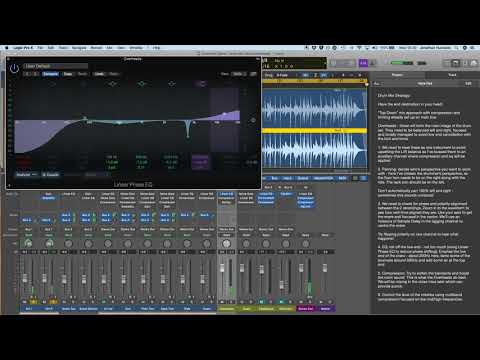
Task: Click the Copy button in EQ header
Action: (68, 74)
